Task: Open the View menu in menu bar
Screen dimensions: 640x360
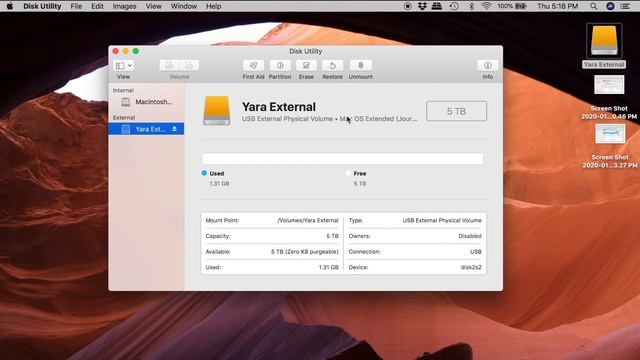Action: coord(153,6)
